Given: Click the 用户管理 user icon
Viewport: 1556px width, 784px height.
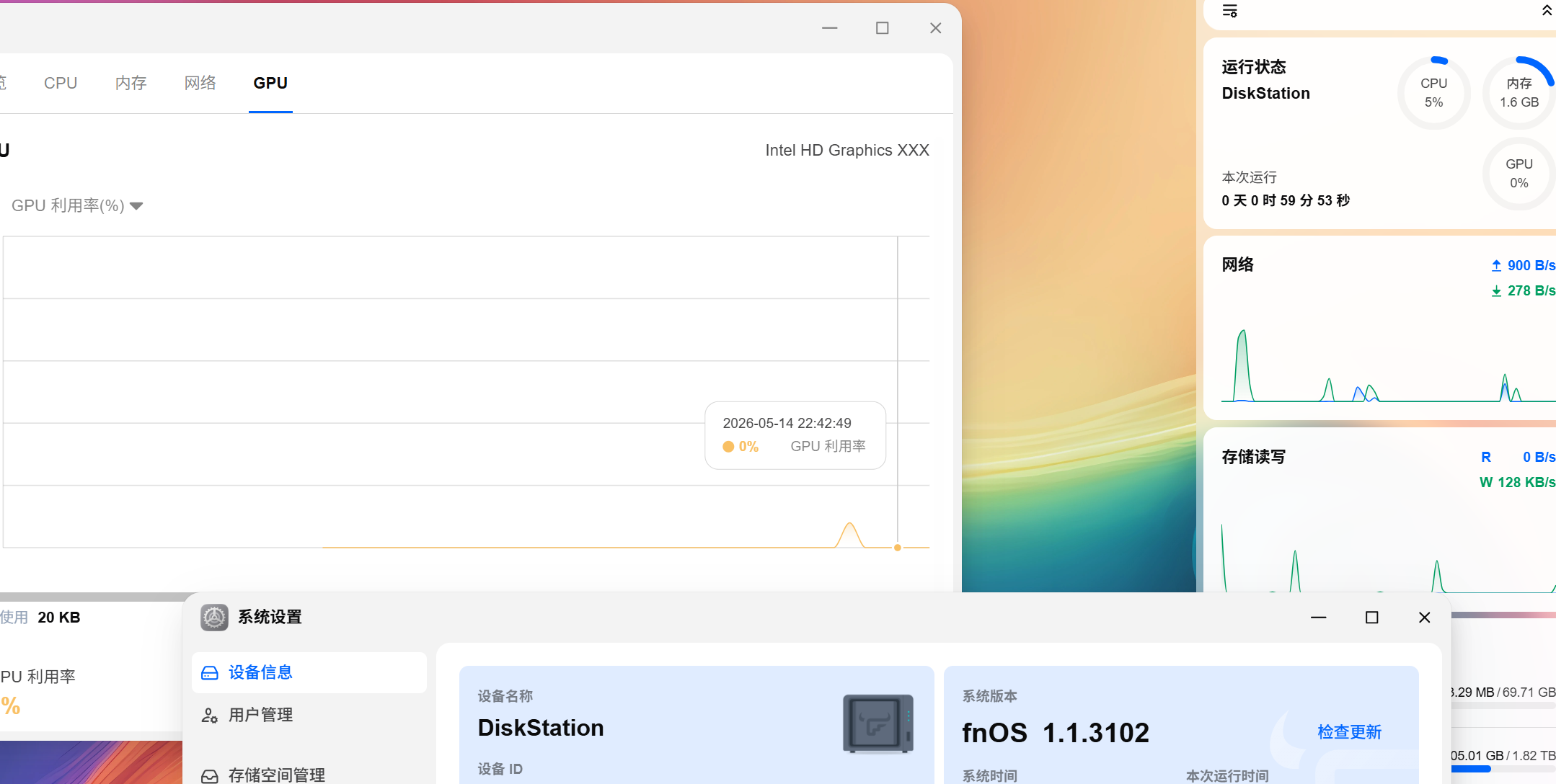Looking at the screenshot, I should point(210,716).
